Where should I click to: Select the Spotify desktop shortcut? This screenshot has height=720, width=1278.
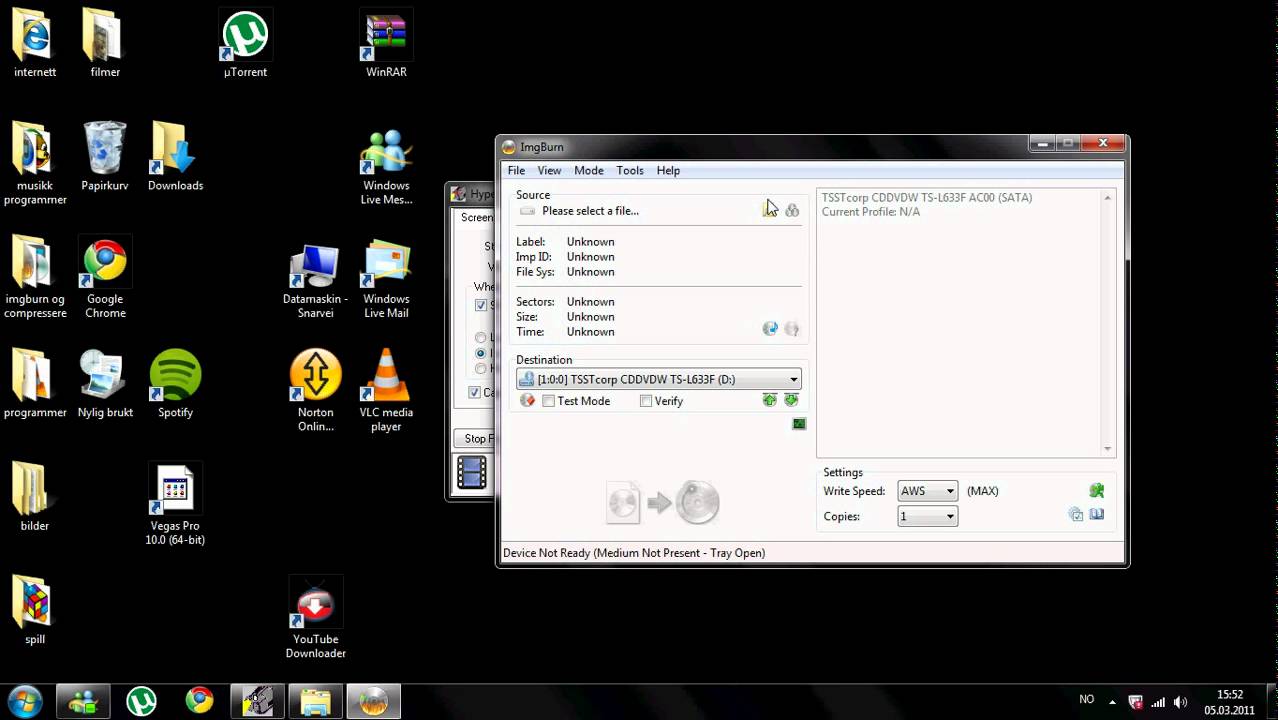175,385
